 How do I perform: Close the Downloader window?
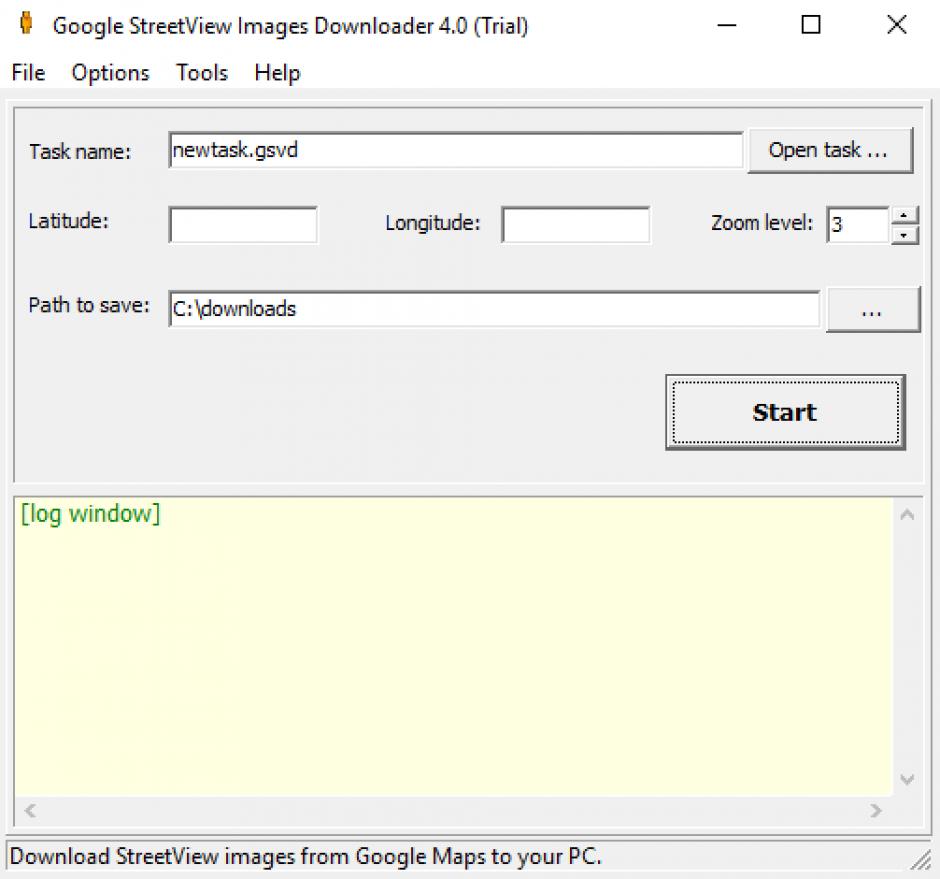click(897, 25)
